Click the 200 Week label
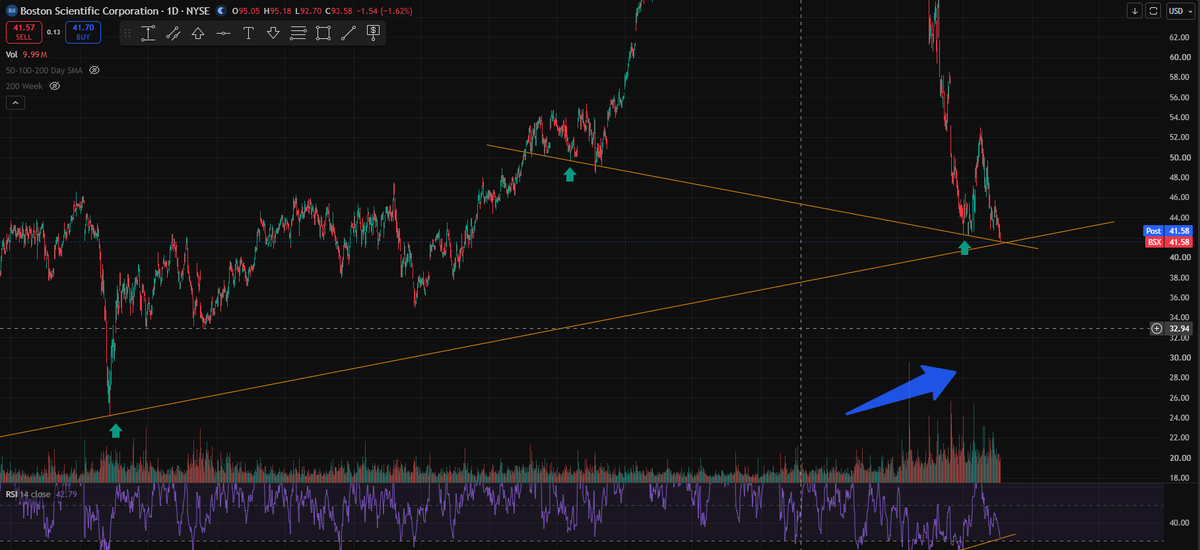 [25, 86]
